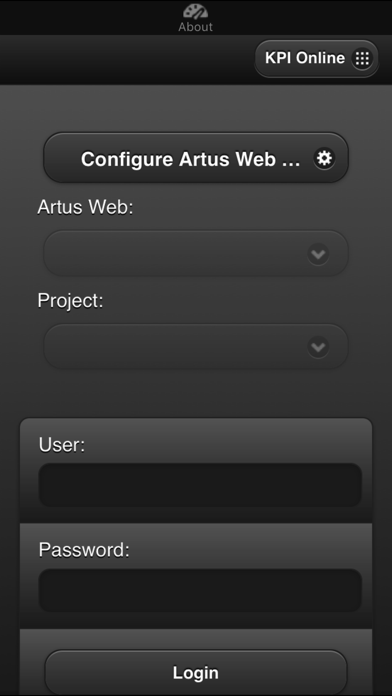Focus the Password input field
Image resolution: width=392 pixels, height=696 pixels.
tap(200, 590)
